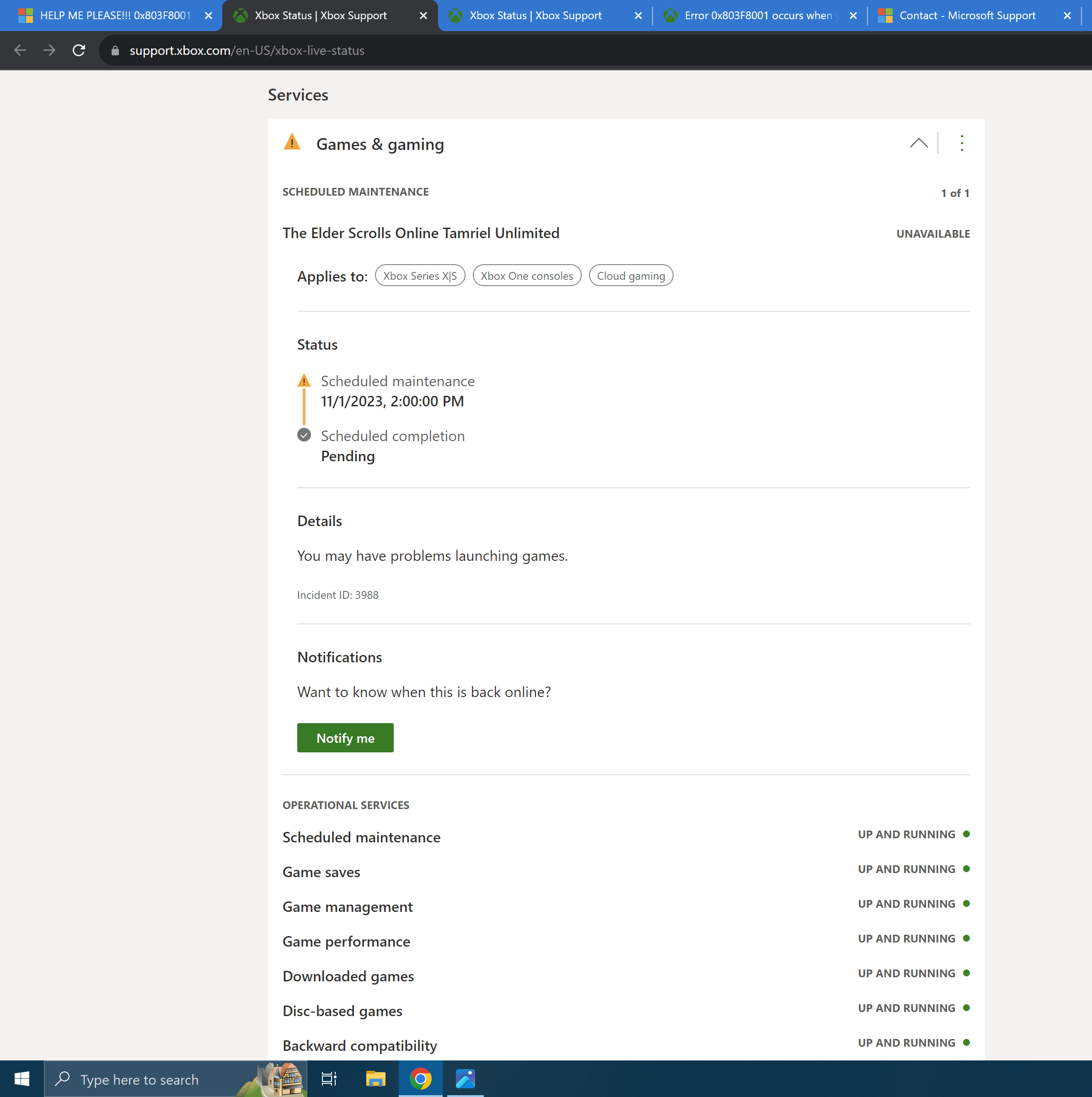Select The Elder Scrolls Online Tamriel Unlimited title

[x=421, y=234]
